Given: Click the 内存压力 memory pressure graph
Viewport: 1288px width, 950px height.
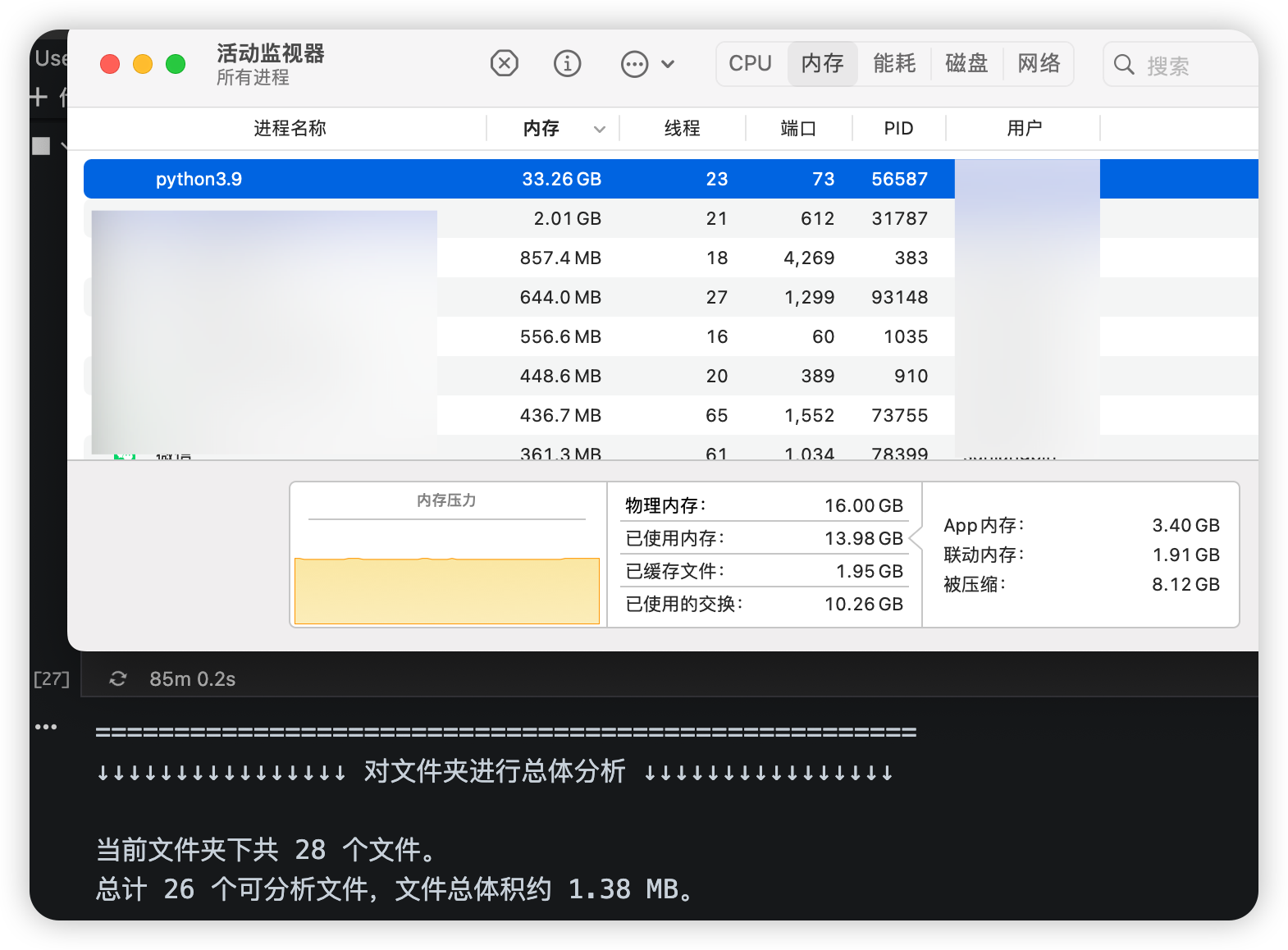Looking at the screenshot, I should [447, 591].
